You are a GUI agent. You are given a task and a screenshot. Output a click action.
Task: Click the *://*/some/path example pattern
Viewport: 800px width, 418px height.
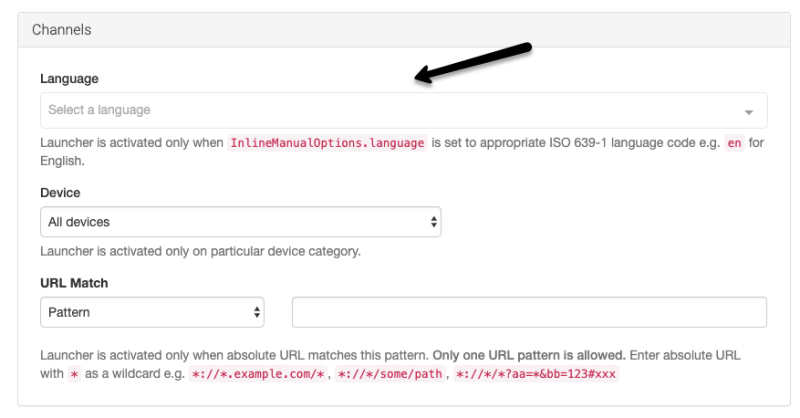tap(390, 374)
